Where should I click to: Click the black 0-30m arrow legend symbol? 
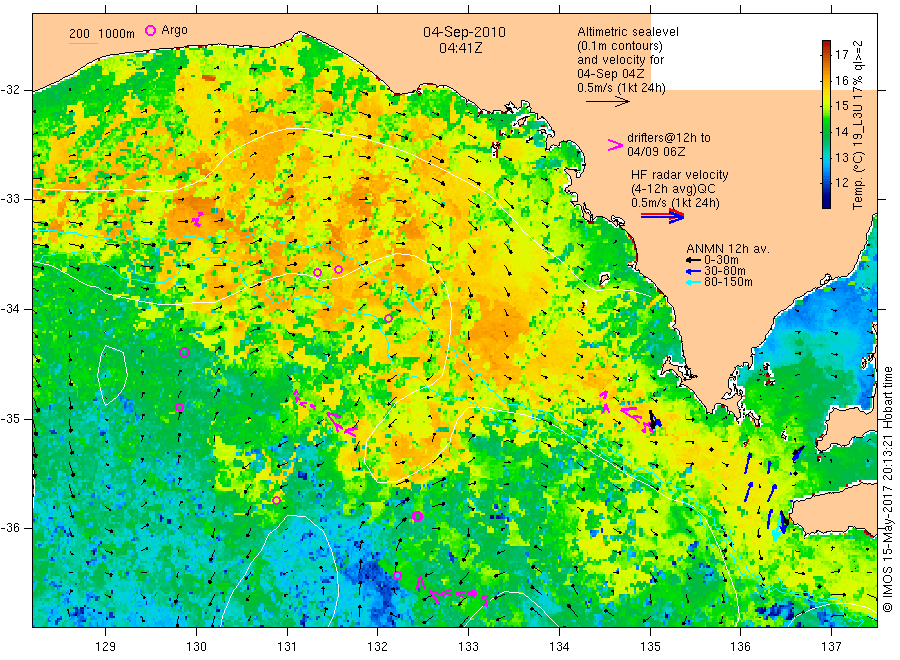pyautogui.click(x=693, y=260)
